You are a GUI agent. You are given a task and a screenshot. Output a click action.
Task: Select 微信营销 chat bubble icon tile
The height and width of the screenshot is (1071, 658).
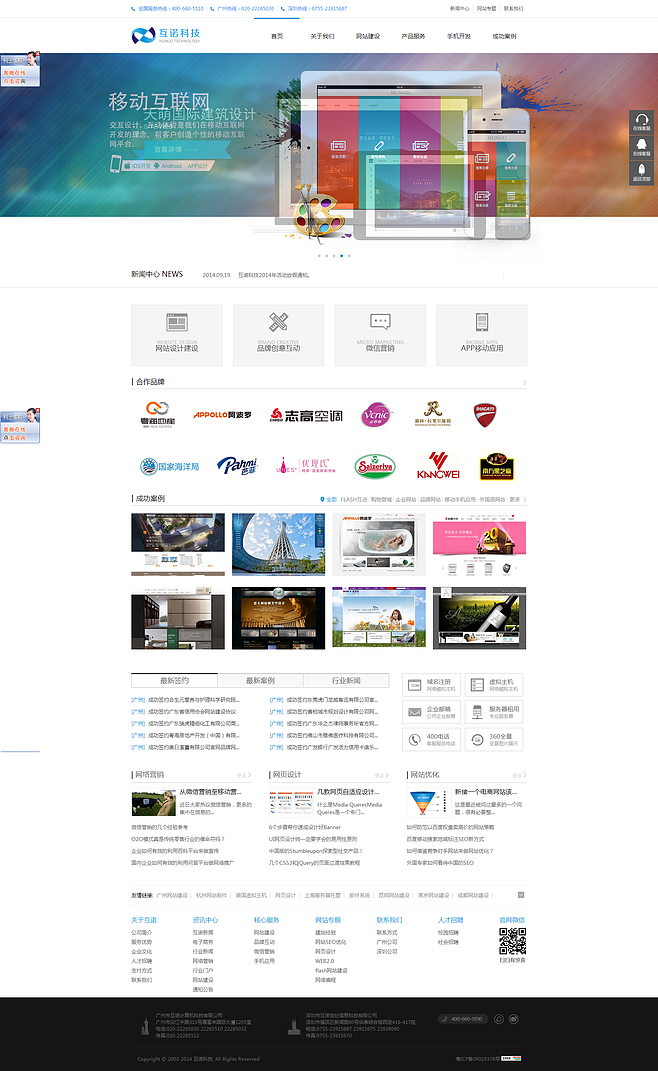[380, 335]
